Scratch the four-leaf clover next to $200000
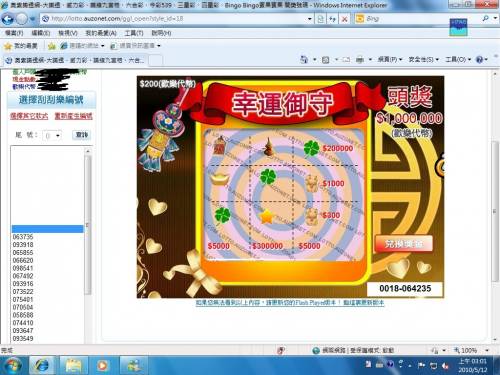This screenshot has height=375, width=500. tap(311, 148)
